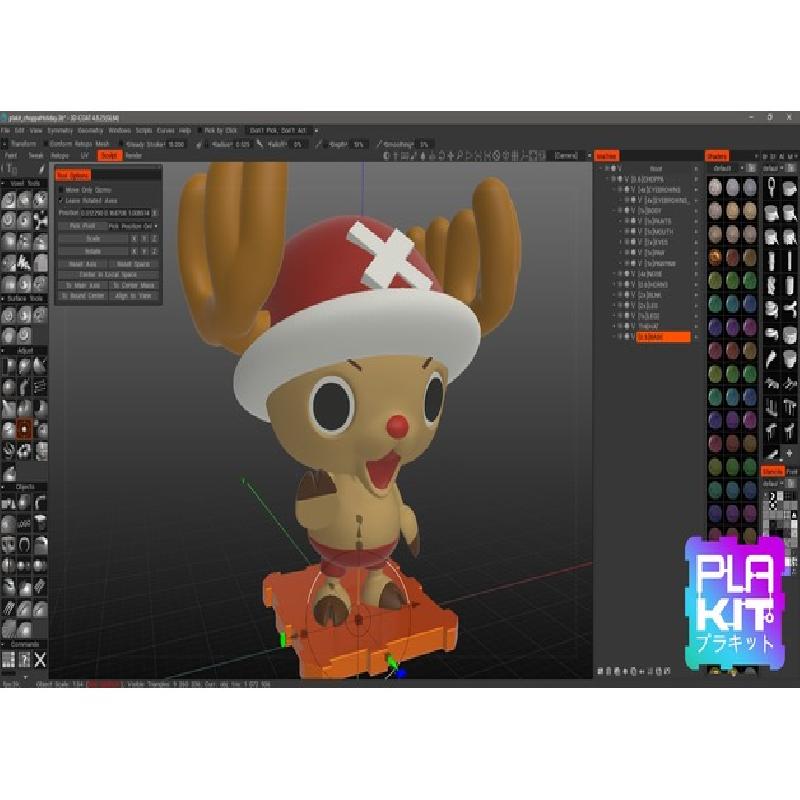
Task: Click the Steady Stroke value field
Action: coord(177,144)
